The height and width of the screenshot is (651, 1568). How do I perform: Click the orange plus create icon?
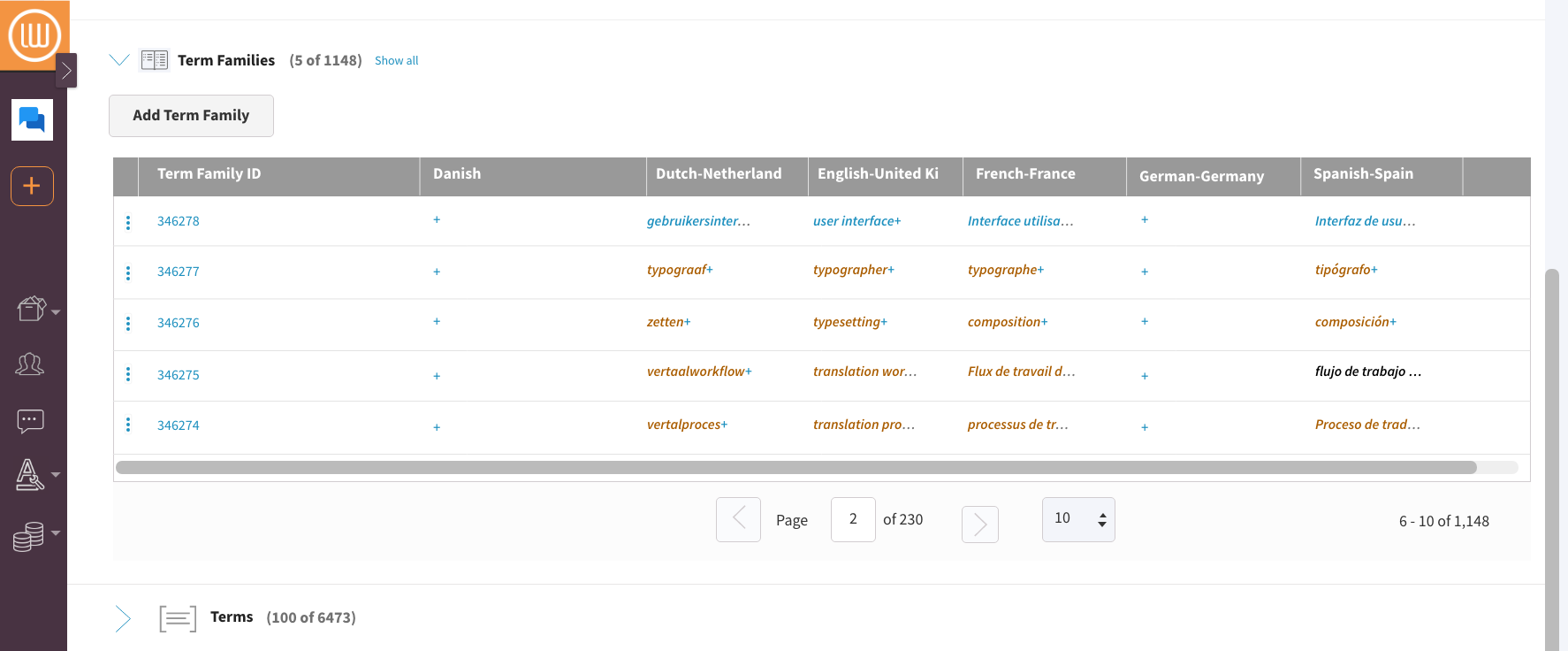[32, 186]
